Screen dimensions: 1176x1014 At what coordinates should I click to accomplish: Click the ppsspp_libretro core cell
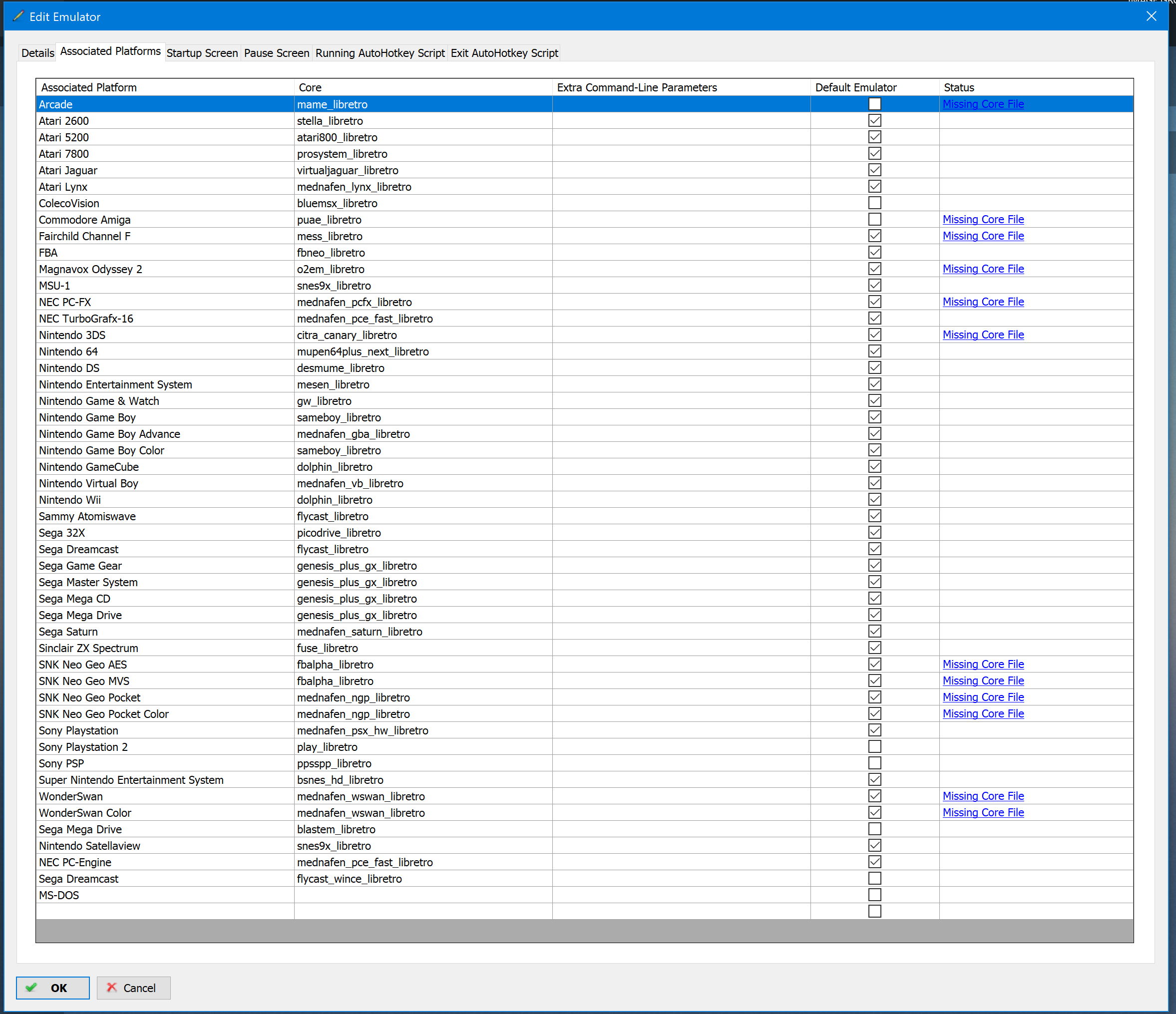423,763
